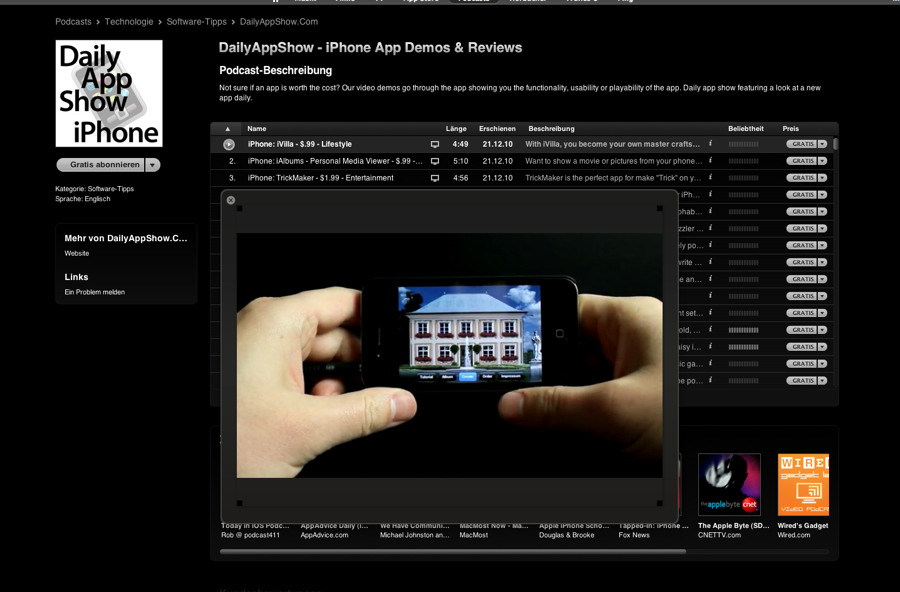Click the sort arrow column header
Screen dimensions: 900x592
pyautogui.click(x=228, y=129)
